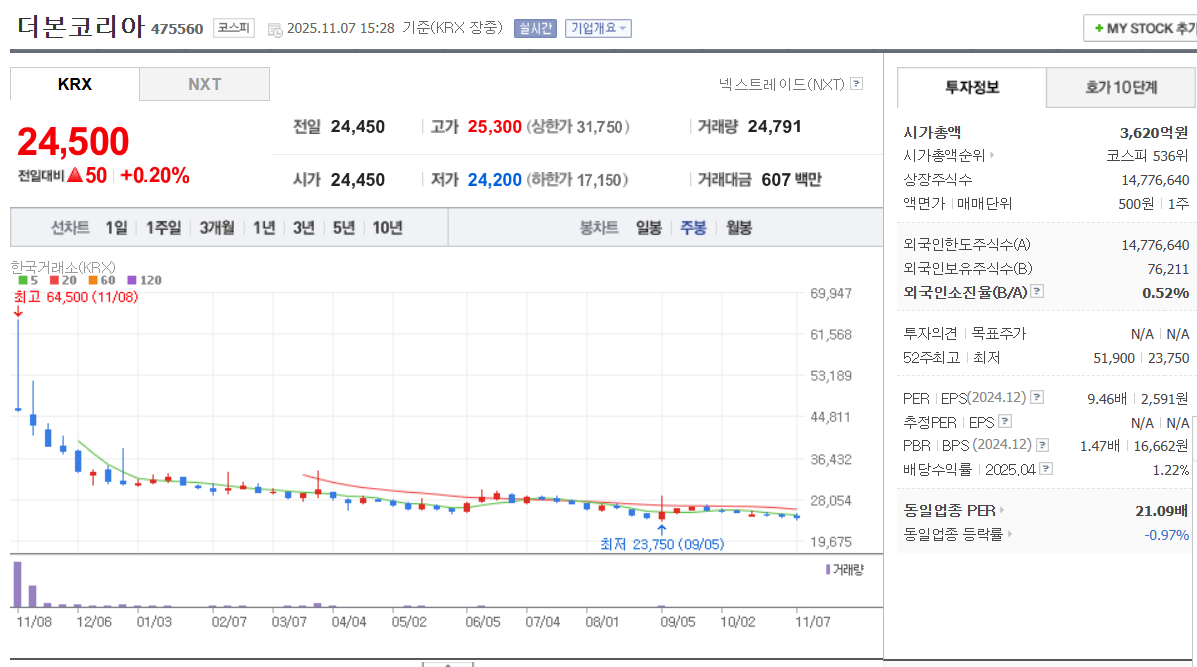Click the current price 24,500
Viewport: 1197px width, 667px height.
click(x=73, y=142)
